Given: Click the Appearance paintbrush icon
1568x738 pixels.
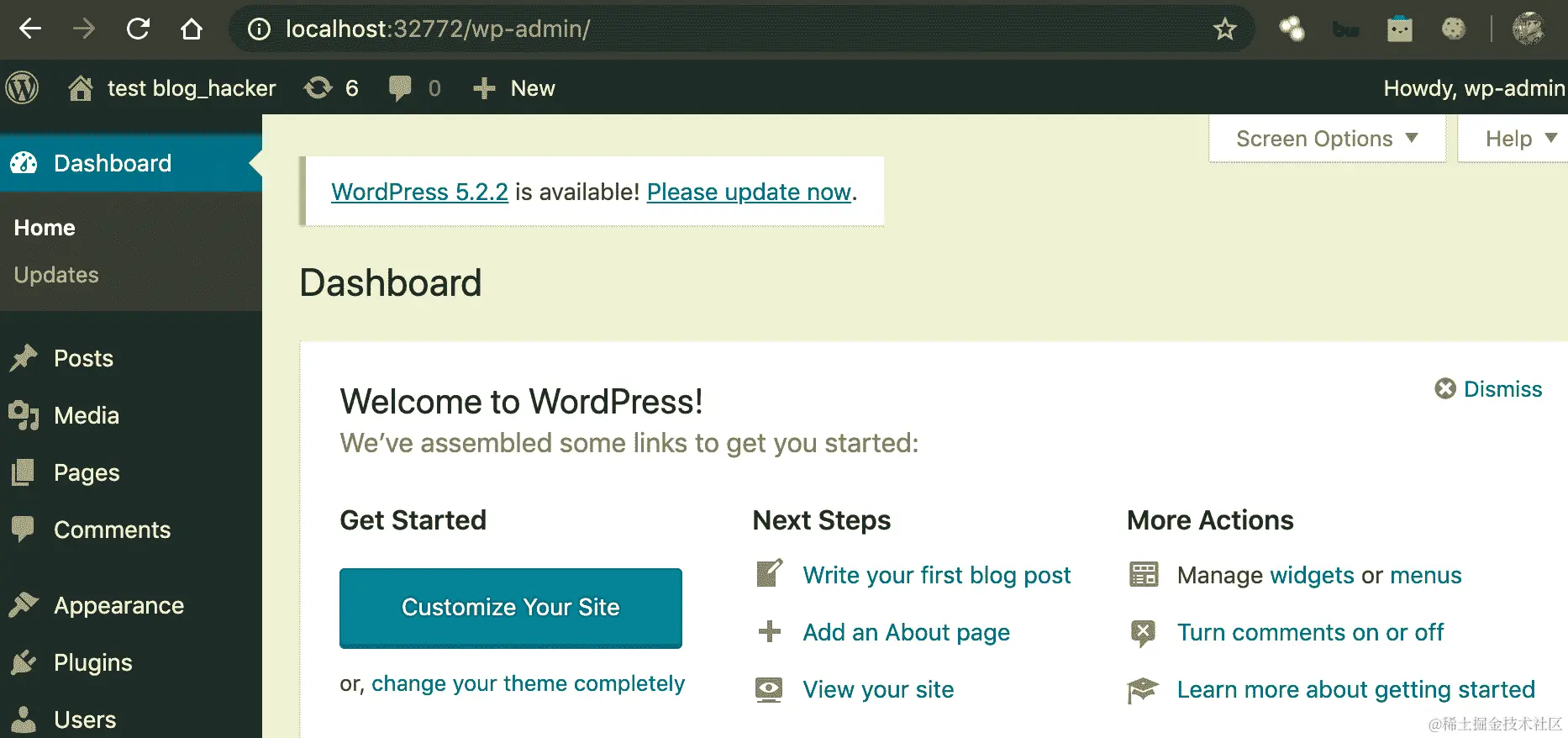Looking at the screenshot, I should pyautogui.click(x=24, y=605).
